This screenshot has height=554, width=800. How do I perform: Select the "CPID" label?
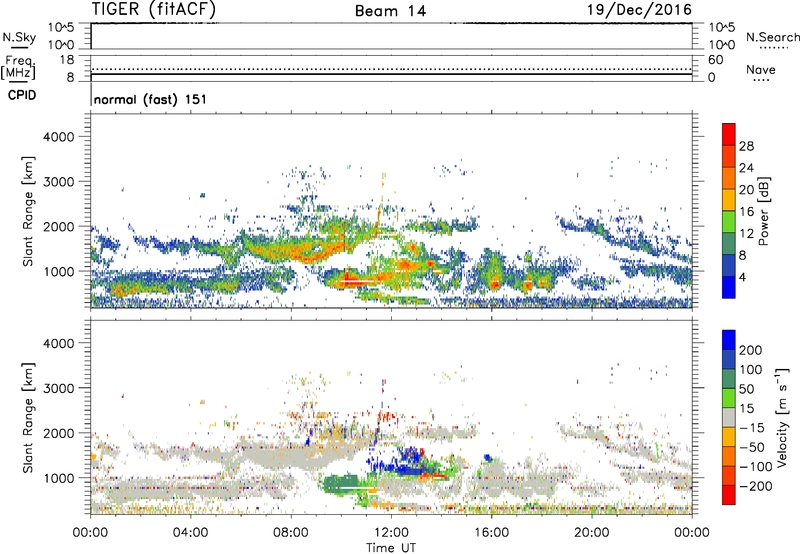click(x=22, y=95)
